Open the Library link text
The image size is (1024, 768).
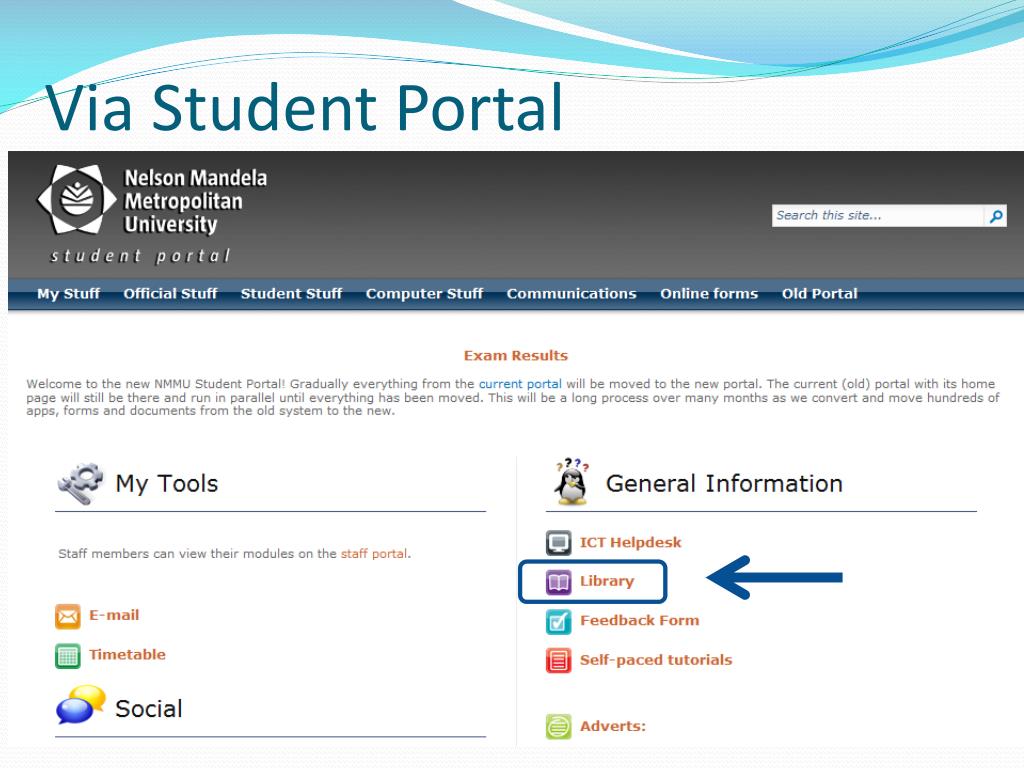(x=607, y=581)
